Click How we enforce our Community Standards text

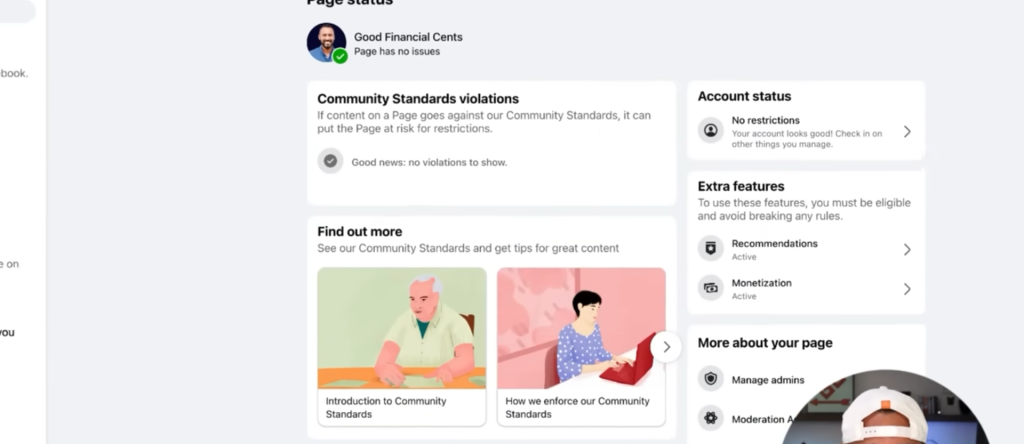pyautogui.click(x=577, y=407)
